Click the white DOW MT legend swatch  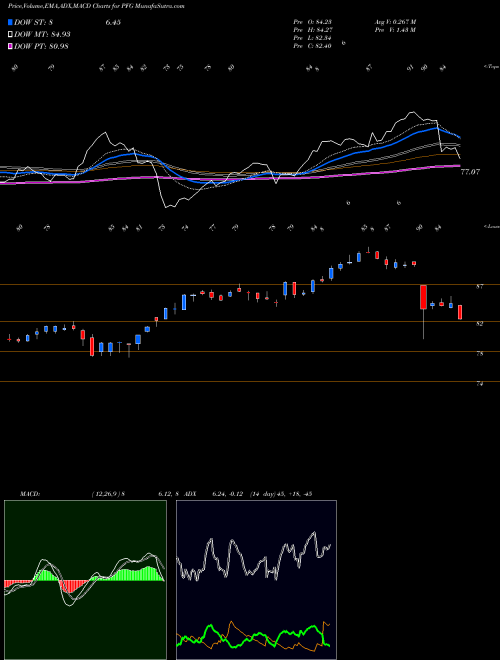(x=10, y=34)
